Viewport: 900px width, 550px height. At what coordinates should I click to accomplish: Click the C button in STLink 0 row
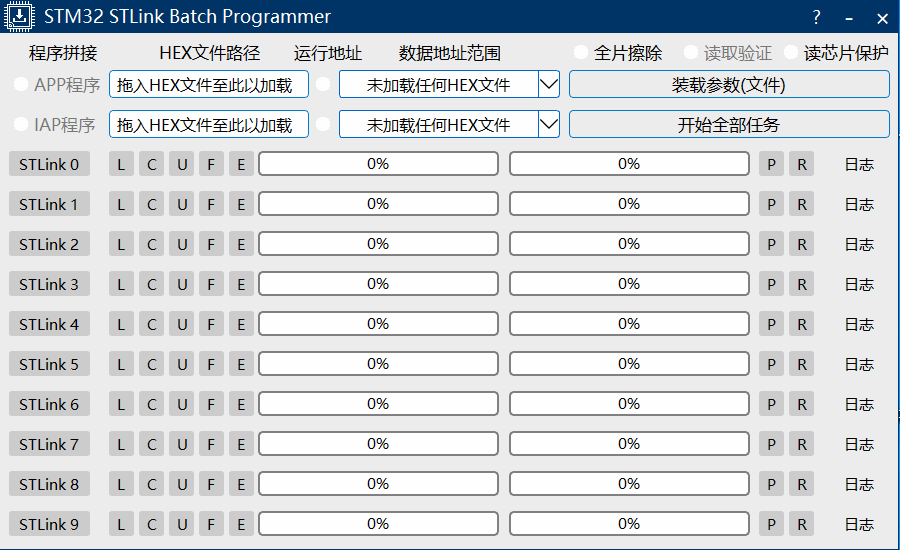coord(152,164)
